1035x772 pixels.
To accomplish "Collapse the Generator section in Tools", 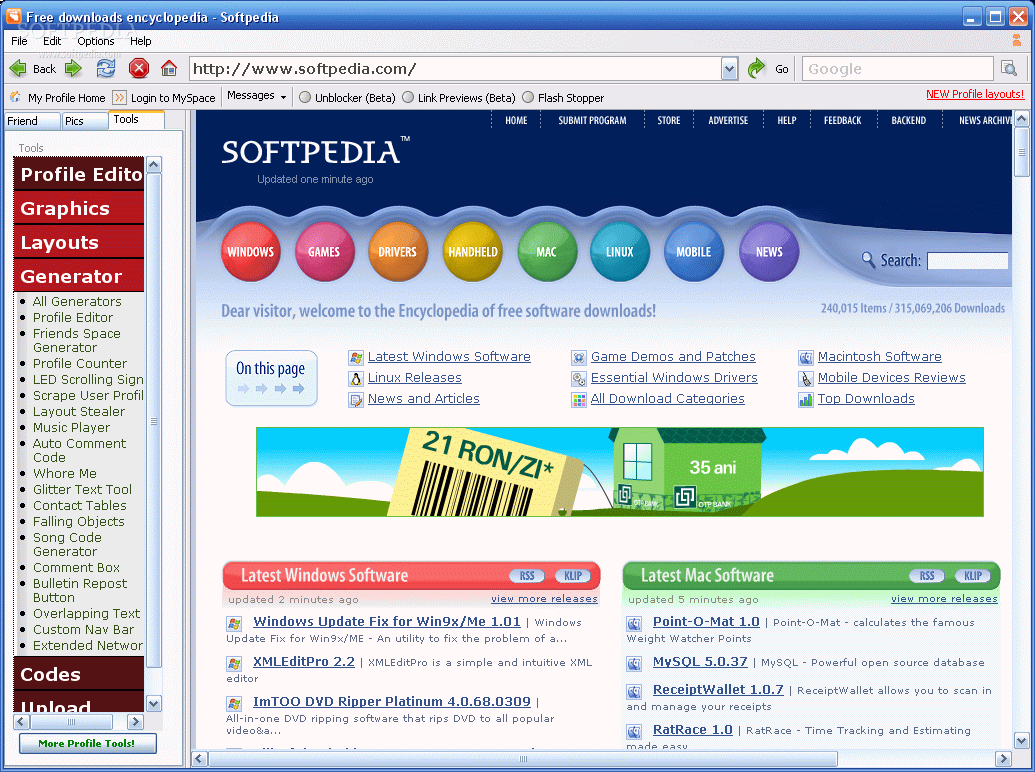I will pyautogui.click(x=79, y=276).
